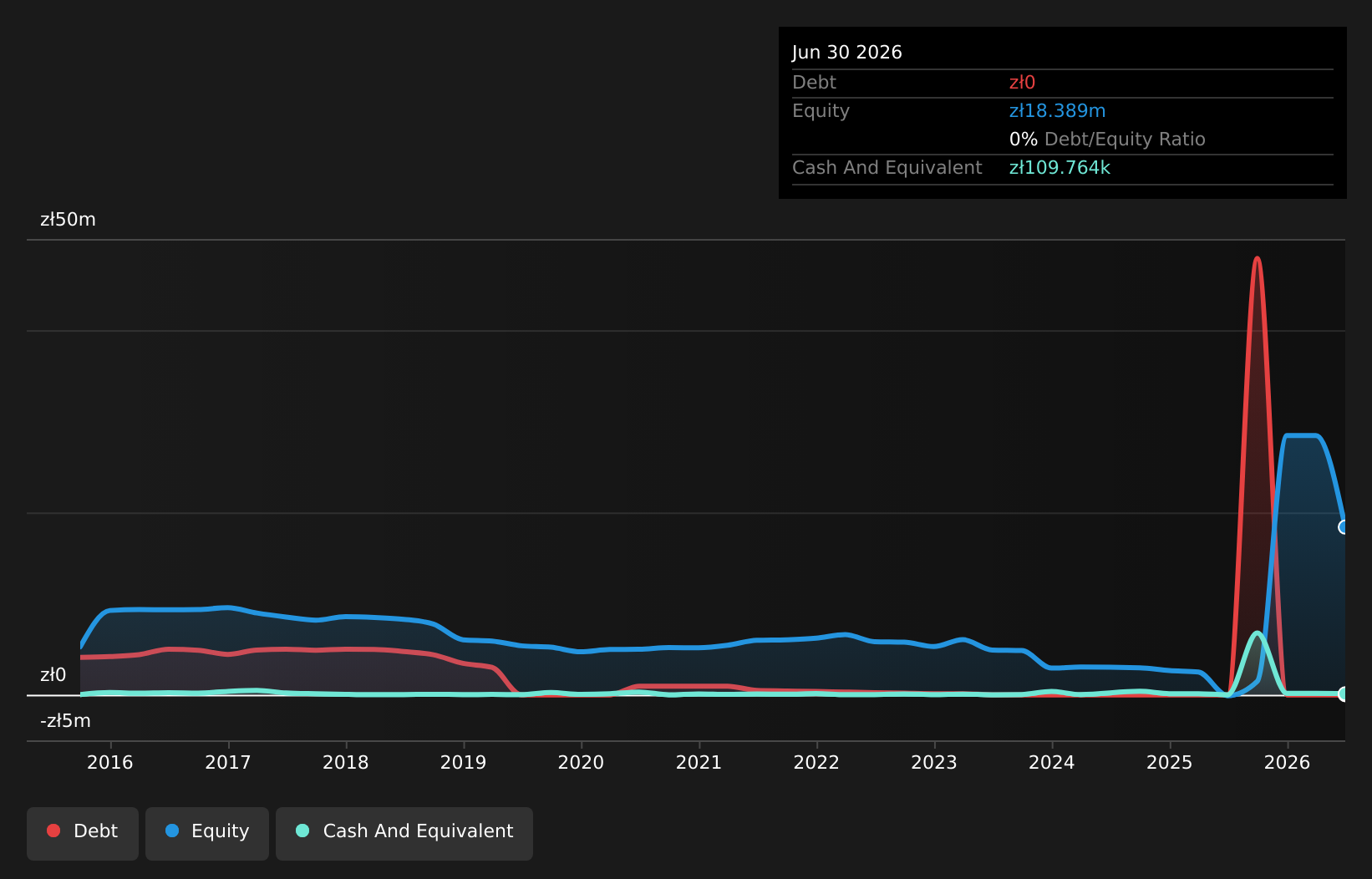
Task: Click the Cash And Equivalent tooltip label
Action: pos(887,168)
